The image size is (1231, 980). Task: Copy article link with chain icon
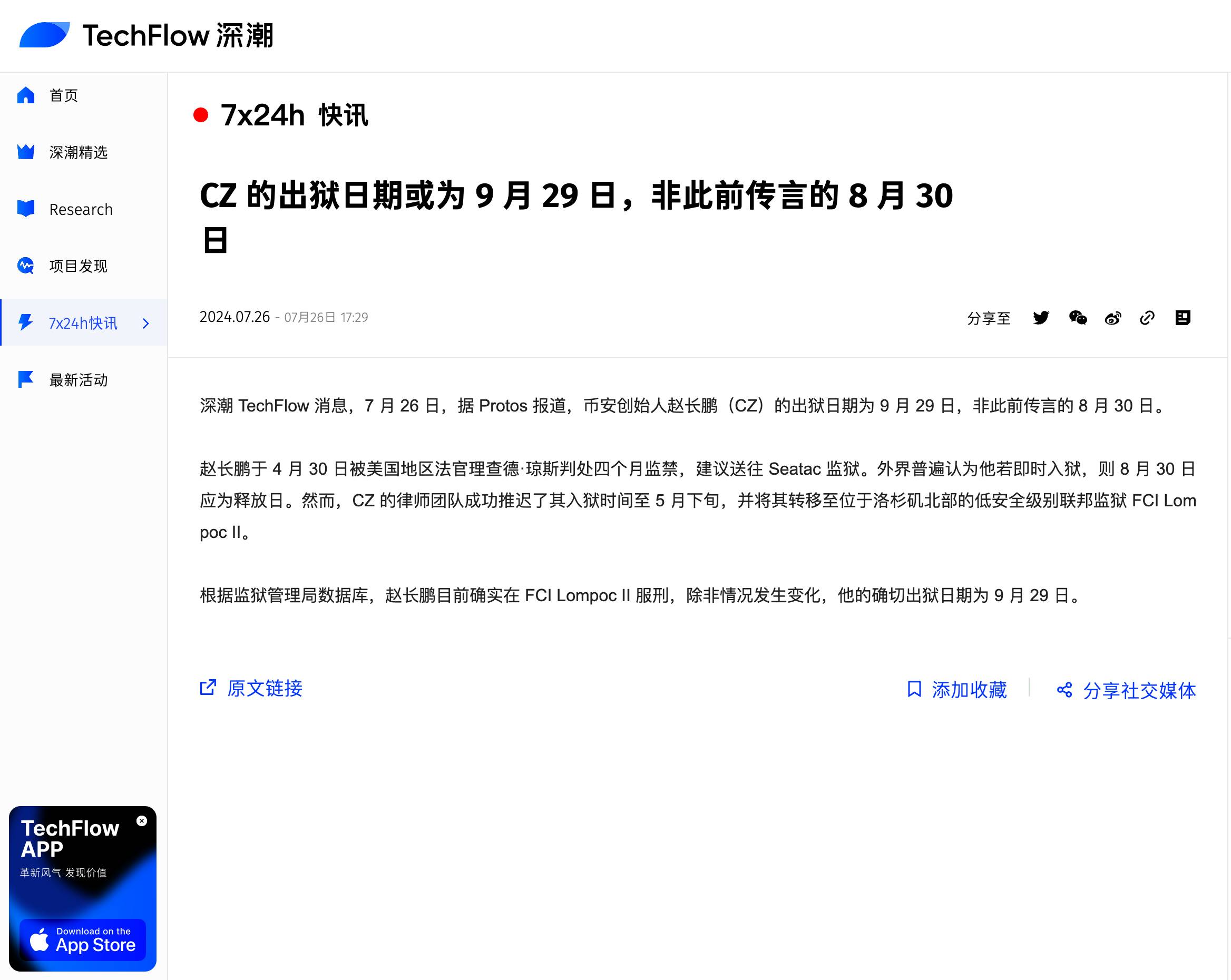(1147, 318)
